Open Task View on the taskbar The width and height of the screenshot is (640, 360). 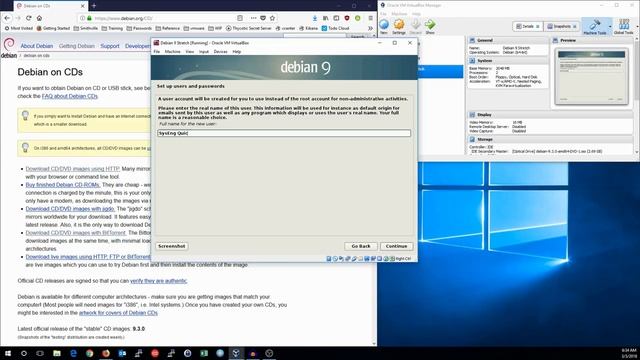40,353
